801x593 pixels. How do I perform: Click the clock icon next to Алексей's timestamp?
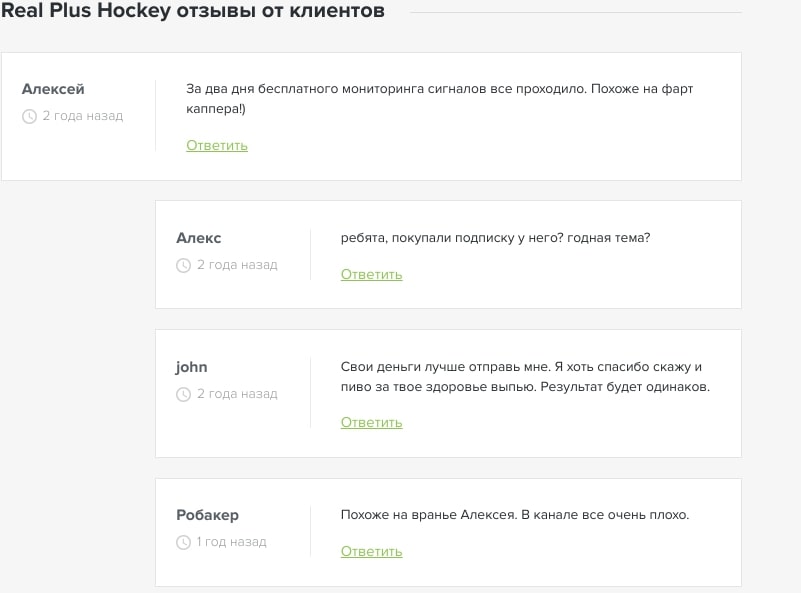[x=31, y=116]
